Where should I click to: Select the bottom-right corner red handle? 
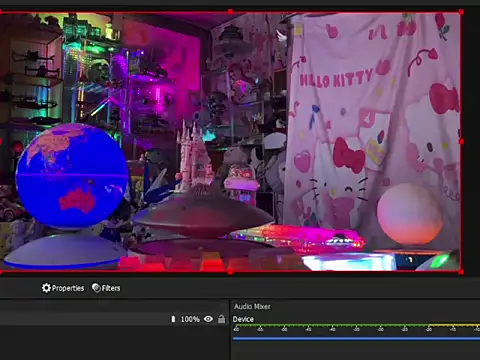point(461,272)
